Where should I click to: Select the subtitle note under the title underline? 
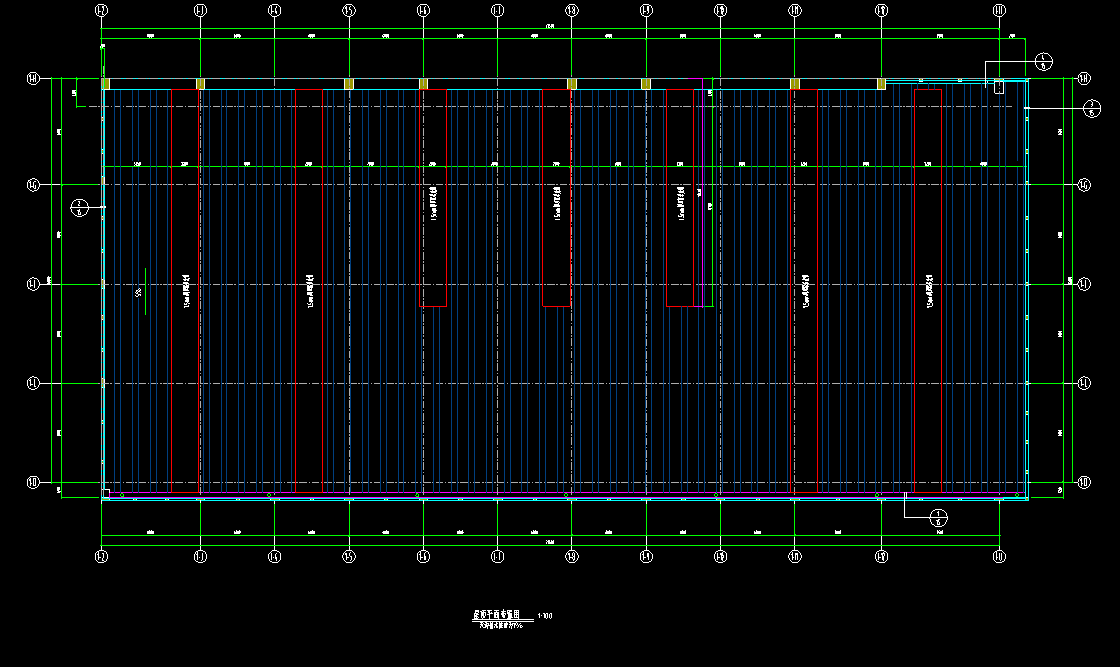pyautogui.click(x=501, y=626)
